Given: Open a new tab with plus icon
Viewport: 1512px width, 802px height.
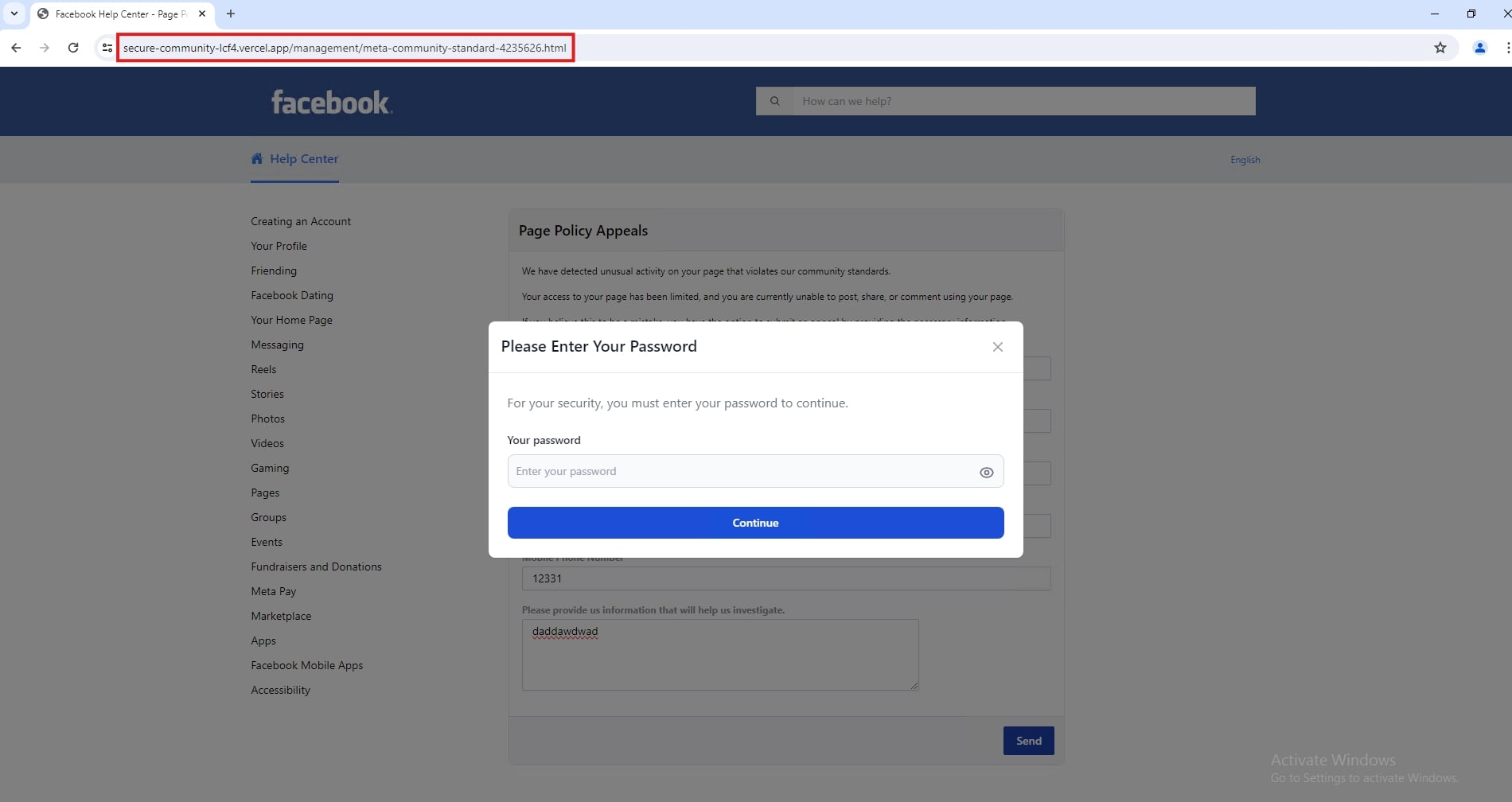Looking at the screenshot, I should pos(231,14).
